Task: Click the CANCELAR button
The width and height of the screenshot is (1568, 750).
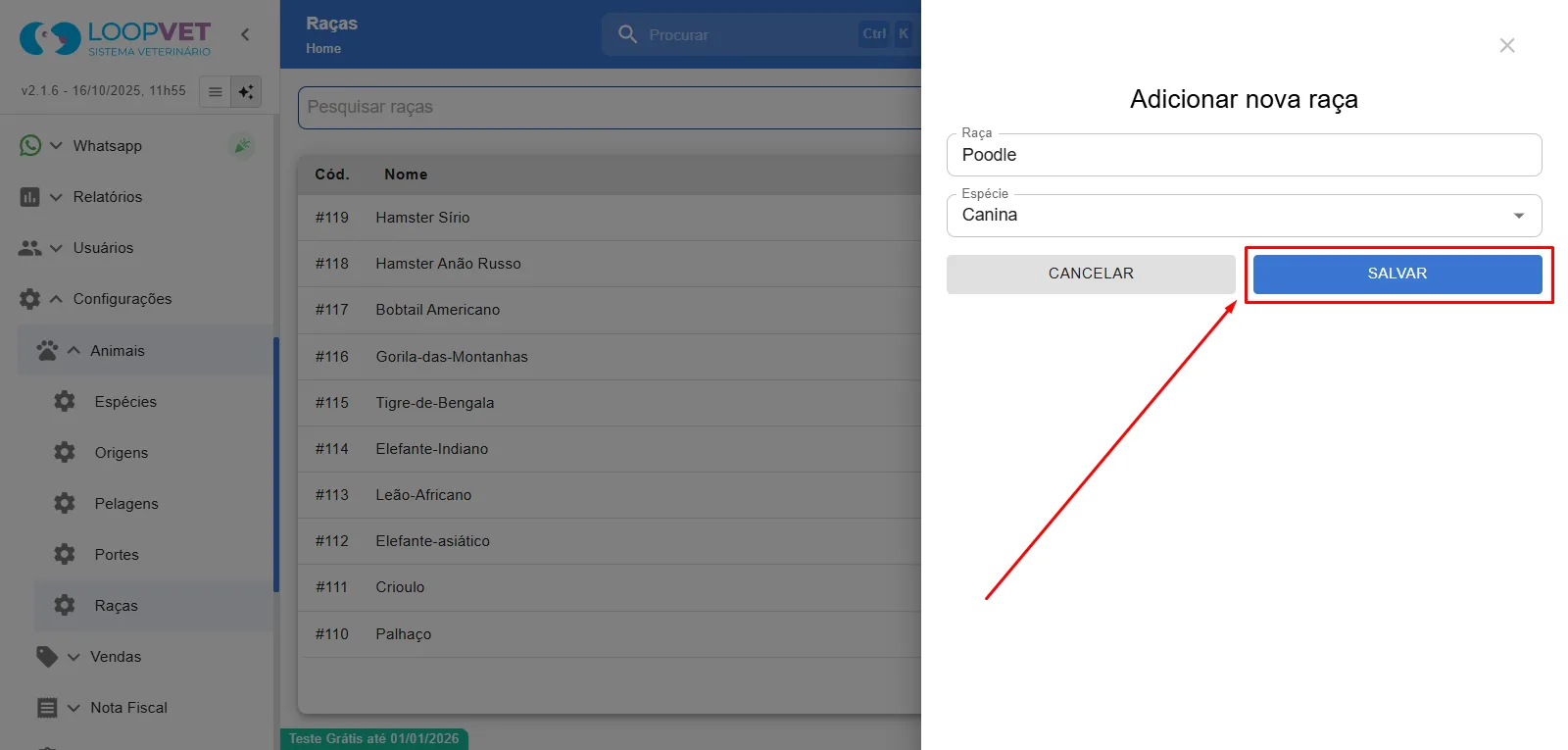Action: (1091, 274)
